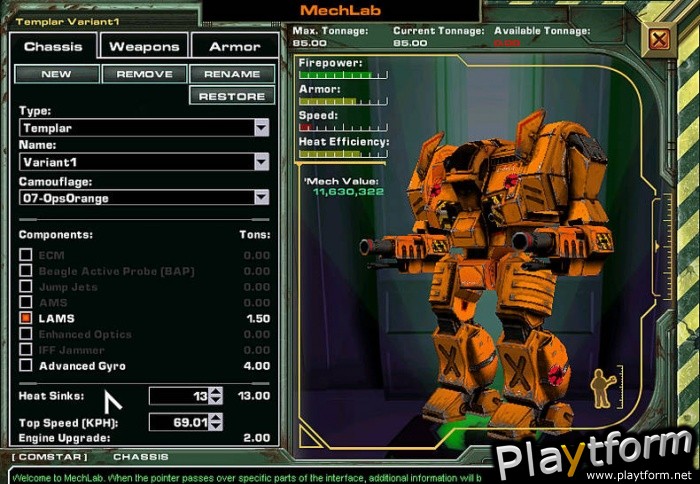Click the Top Speed value field
700x484 pixels.
[179, 422]
